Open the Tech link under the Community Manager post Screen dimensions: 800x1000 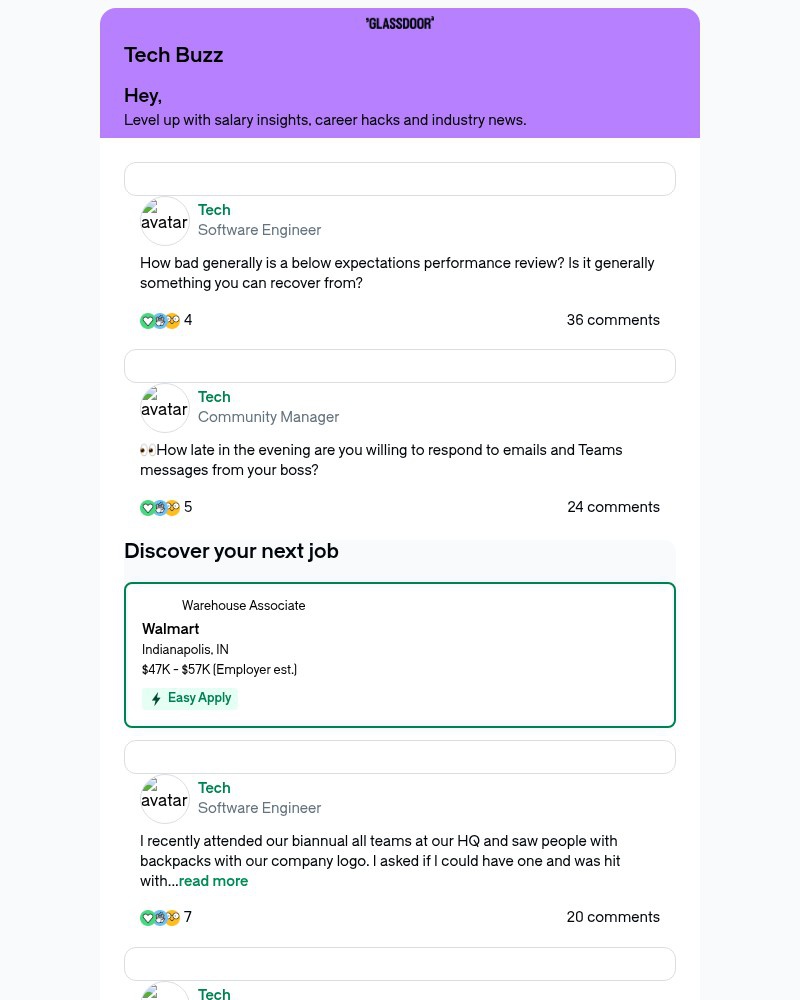click(214, 397)
